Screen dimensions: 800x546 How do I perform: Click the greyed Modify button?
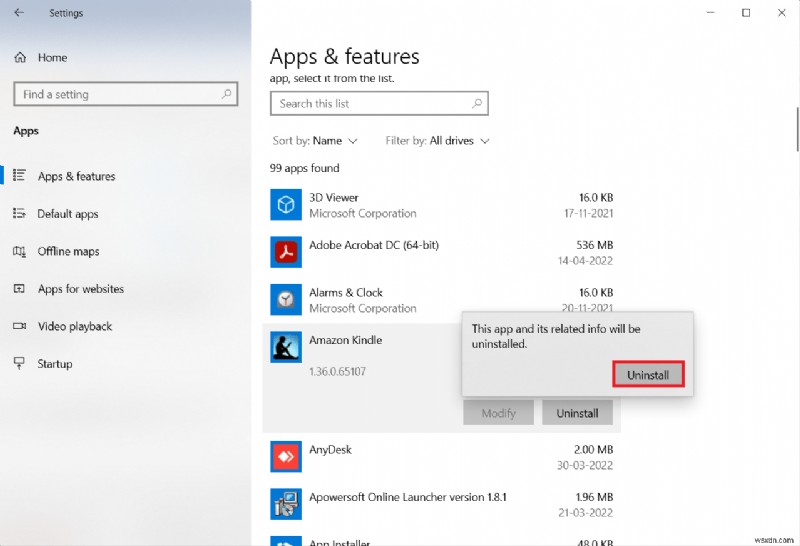498,413
